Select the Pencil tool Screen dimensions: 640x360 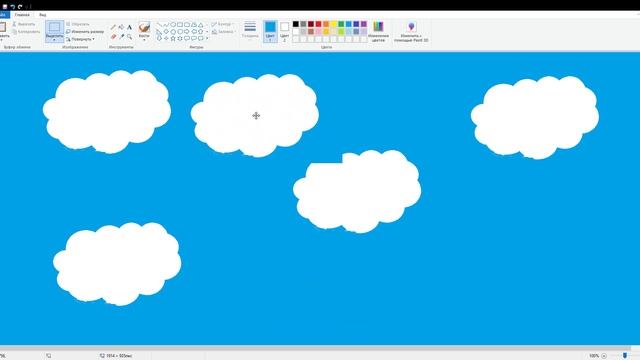click(113, 27)
